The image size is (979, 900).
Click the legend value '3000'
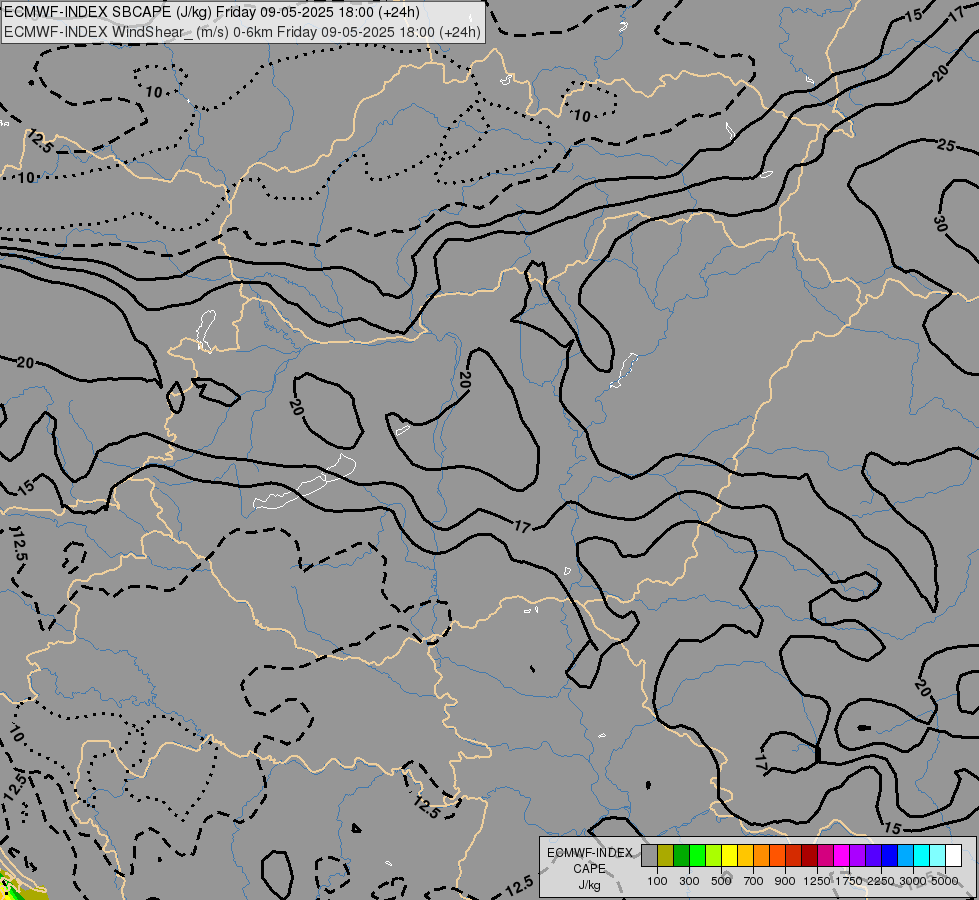[913, 881]
